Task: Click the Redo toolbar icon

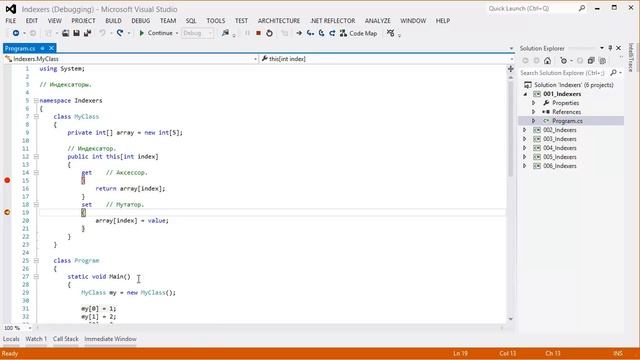Action: click(120, 33)
